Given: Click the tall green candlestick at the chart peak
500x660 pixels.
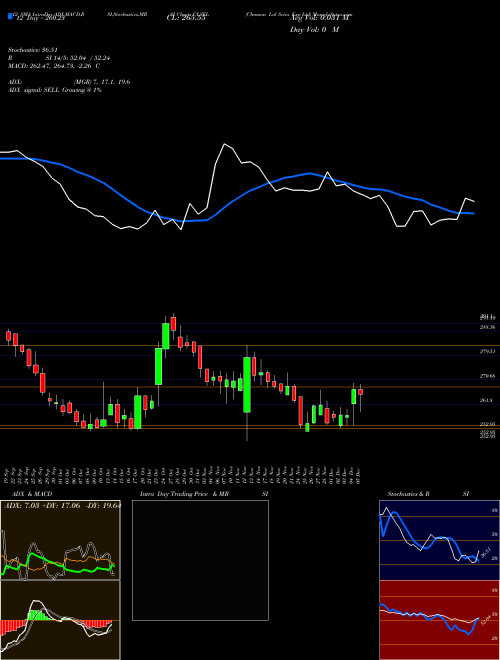Looking at the screenshot, I should [x=166, y=336].
